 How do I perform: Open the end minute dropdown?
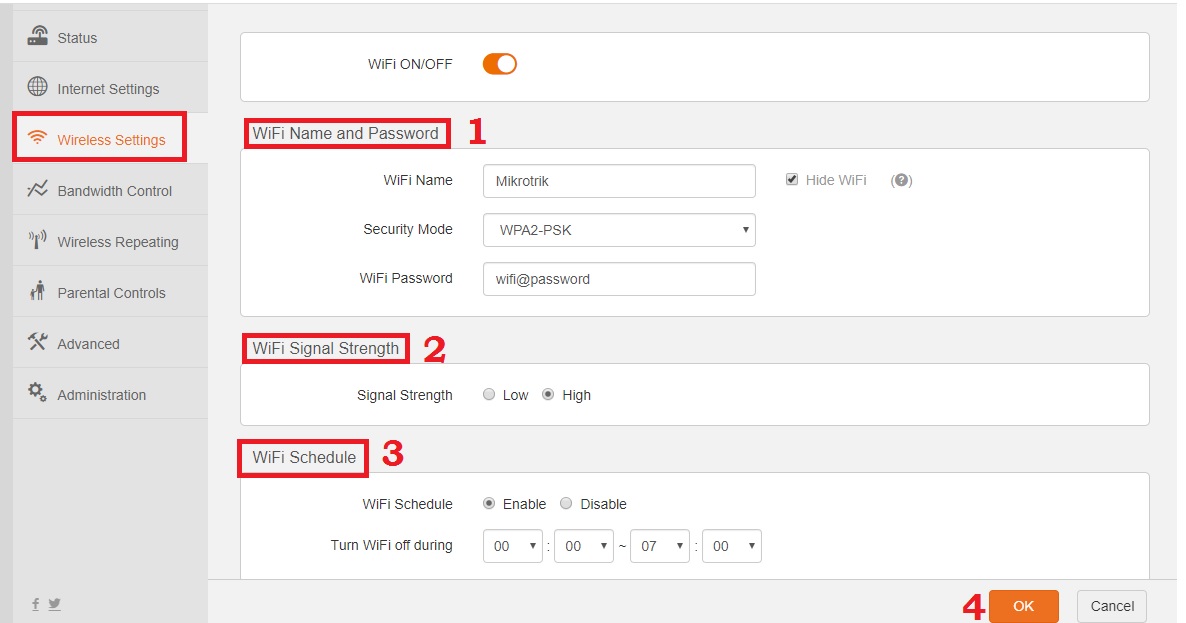click(732, 546)
